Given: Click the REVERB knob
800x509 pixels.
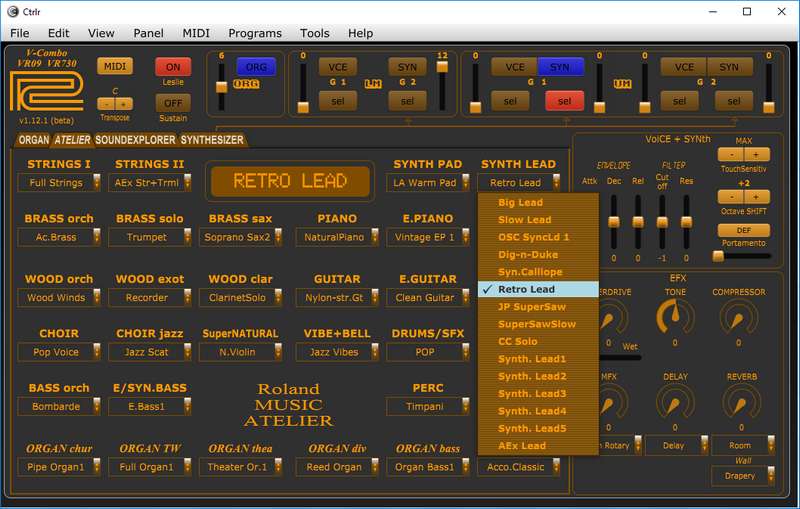Looking at the screenshot, I should [x=741, y=402].
